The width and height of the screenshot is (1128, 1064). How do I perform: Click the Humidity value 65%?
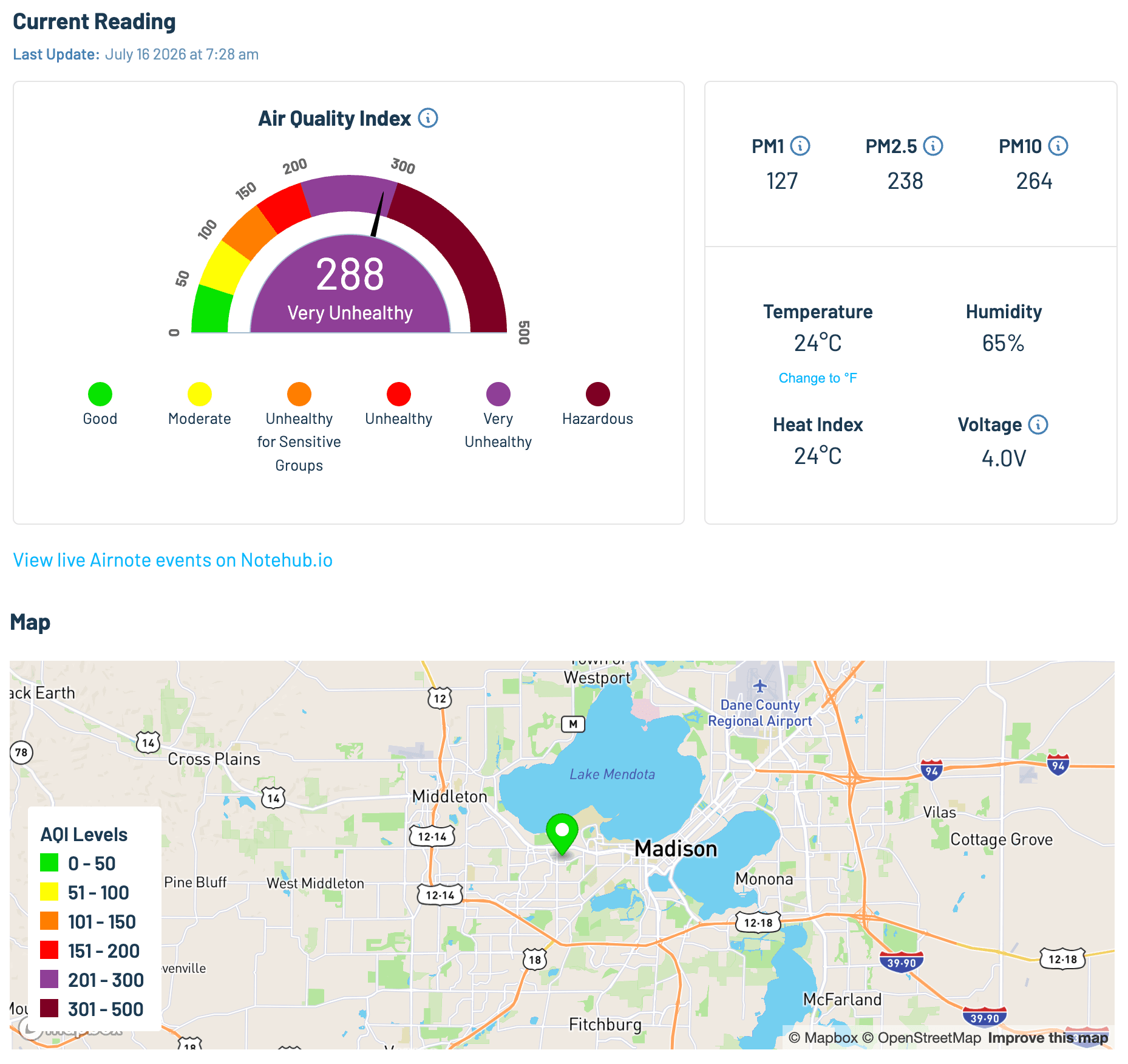pyautogui.click(x=1004, y=343)
